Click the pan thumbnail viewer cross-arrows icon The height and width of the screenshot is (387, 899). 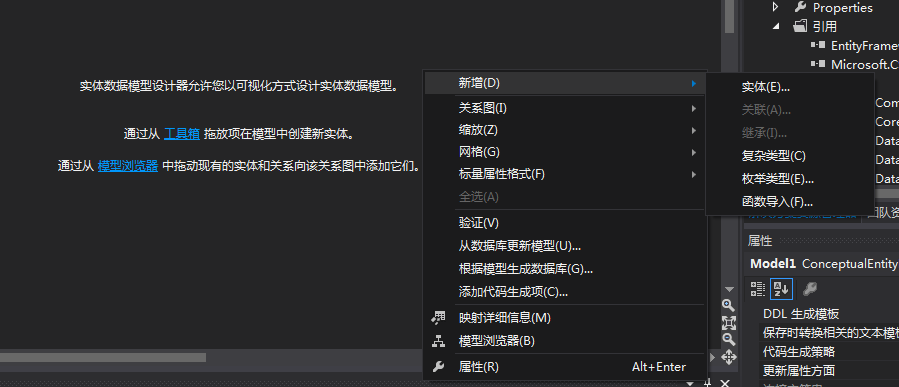pos(728,358)
